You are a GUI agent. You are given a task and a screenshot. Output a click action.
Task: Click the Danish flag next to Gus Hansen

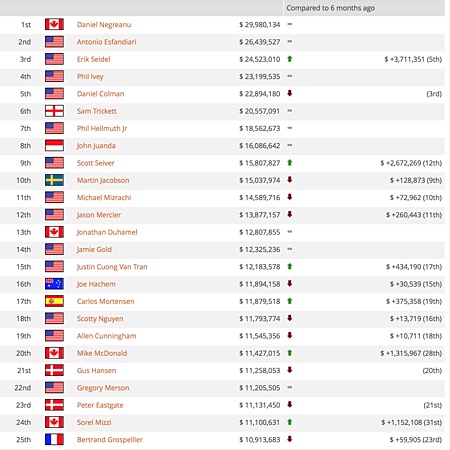tap(54, 370)
